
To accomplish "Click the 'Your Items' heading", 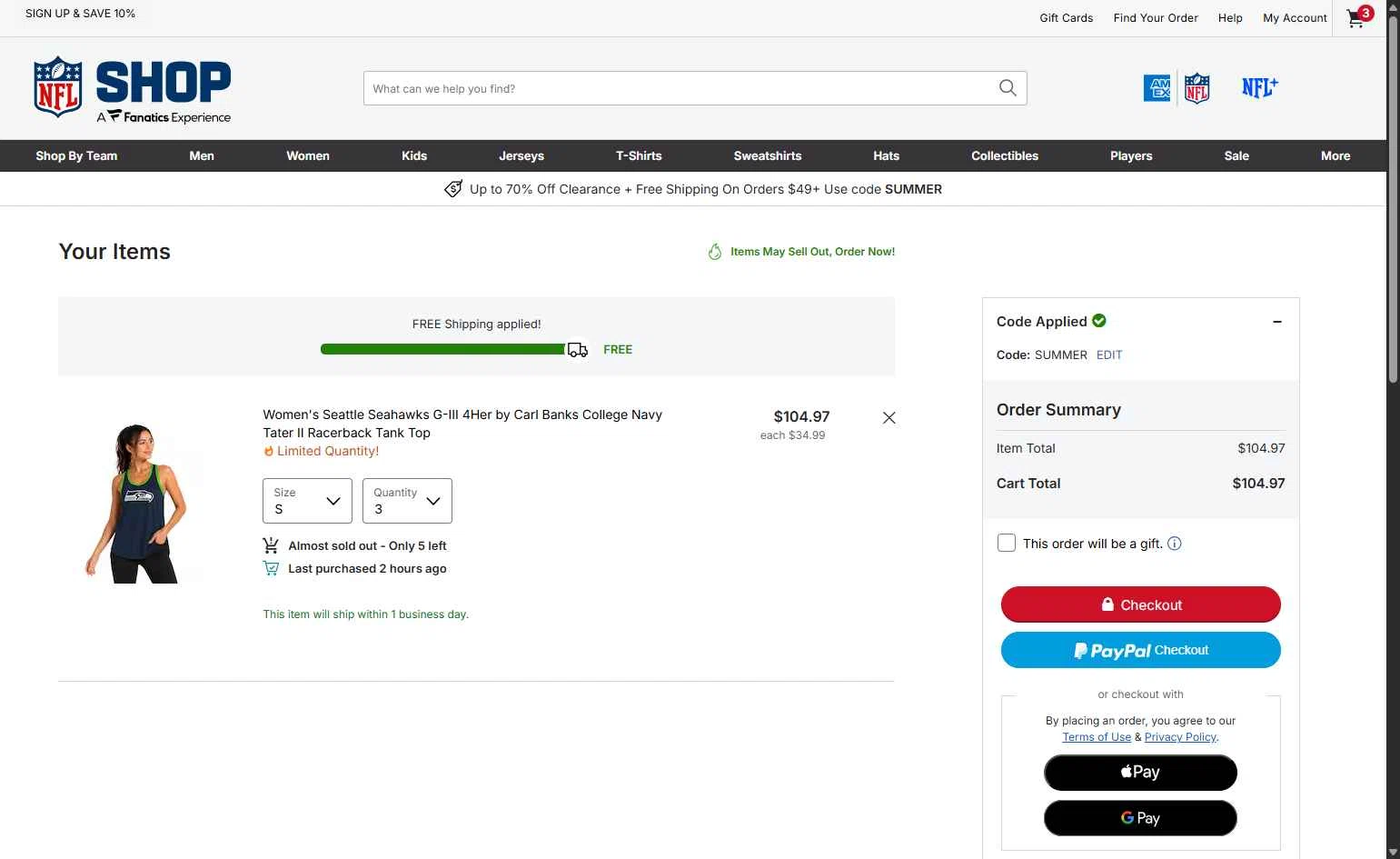I will pos(114,252).
